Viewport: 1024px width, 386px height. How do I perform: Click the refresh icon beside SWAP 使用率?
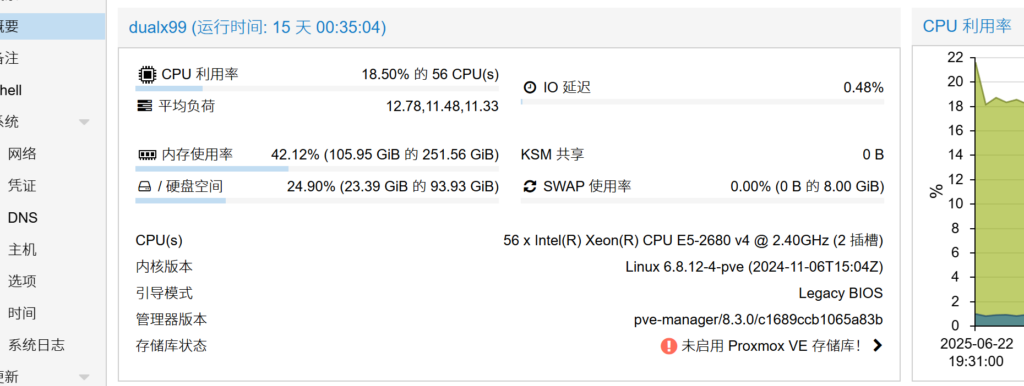530,187
